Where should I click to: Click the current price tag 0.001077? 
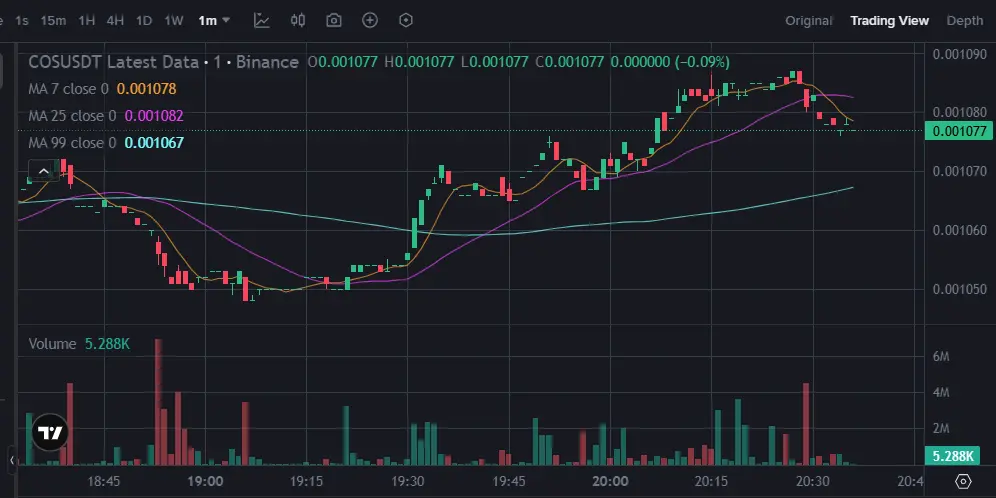[959, 131]
